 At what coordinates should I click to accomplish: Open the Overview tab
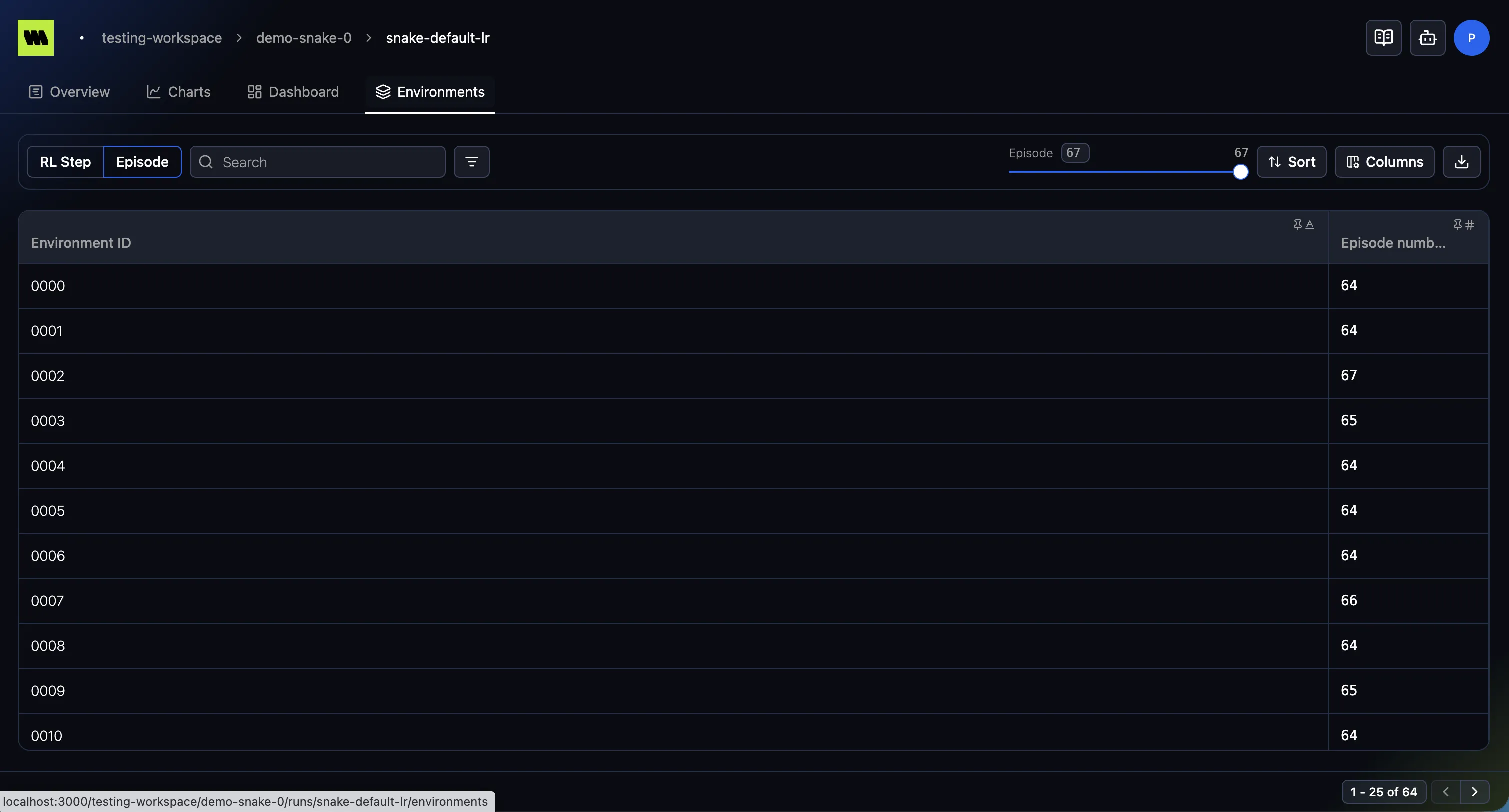(x=69, y=92)
